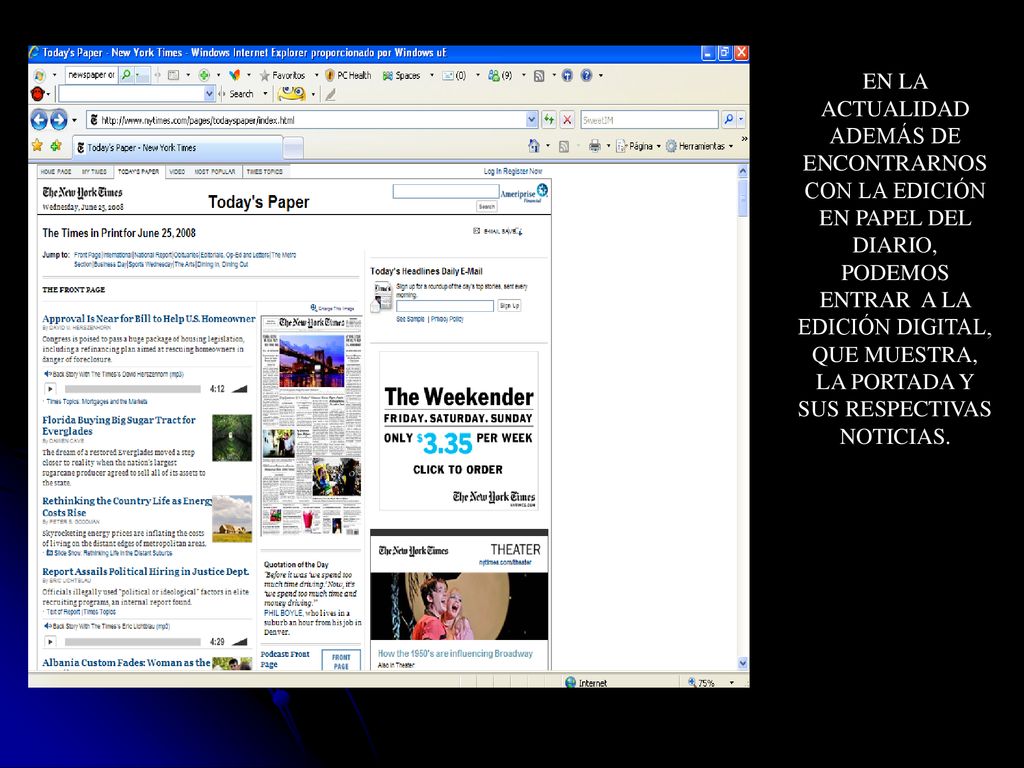Click the Log In link

point(492,171)
